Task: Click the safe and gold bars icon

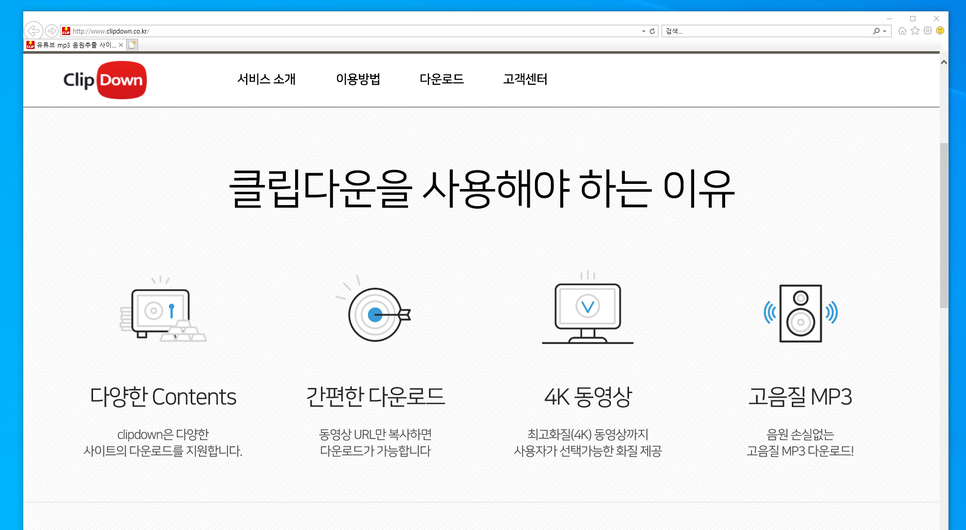Action: (x=163, y=310)
